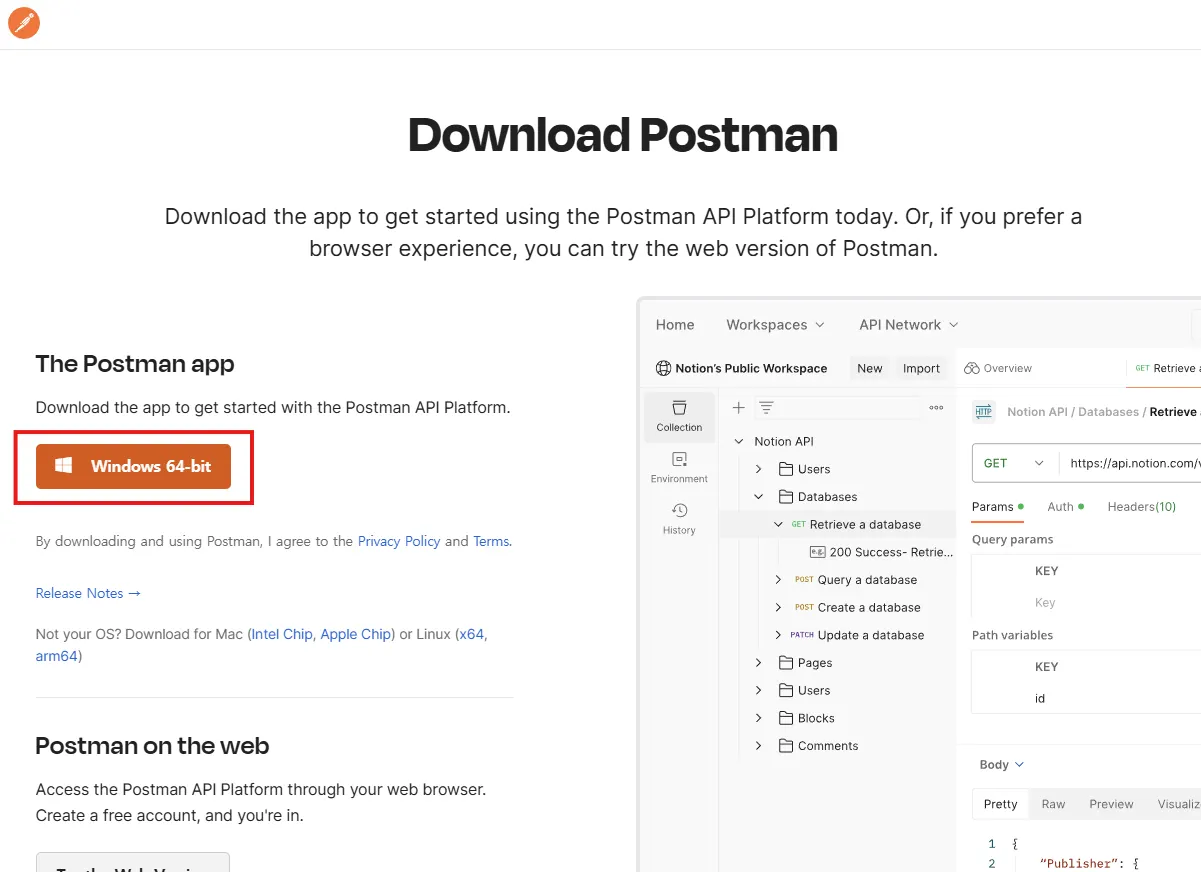This screenshot has width=1201, height=872.
Task: Download Linux x64 version
Action: 471,634
